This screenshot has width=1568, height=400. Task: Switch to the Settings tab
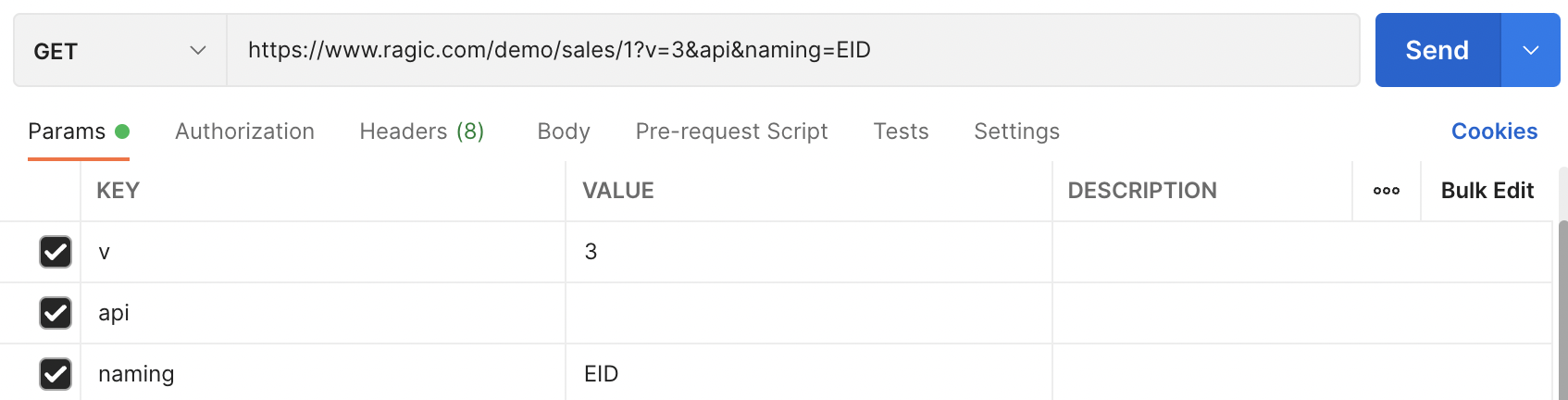(1016, 131)
